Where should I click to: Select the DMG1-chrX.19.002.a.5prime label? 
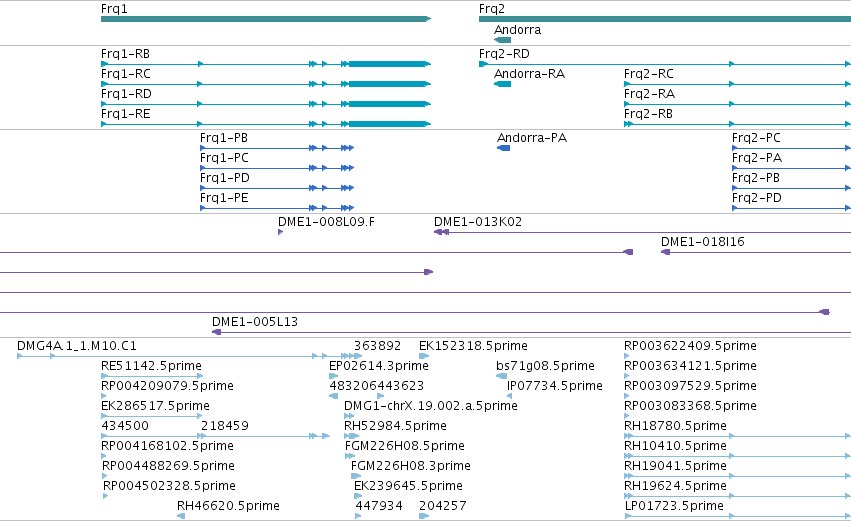tap(431, 406)
